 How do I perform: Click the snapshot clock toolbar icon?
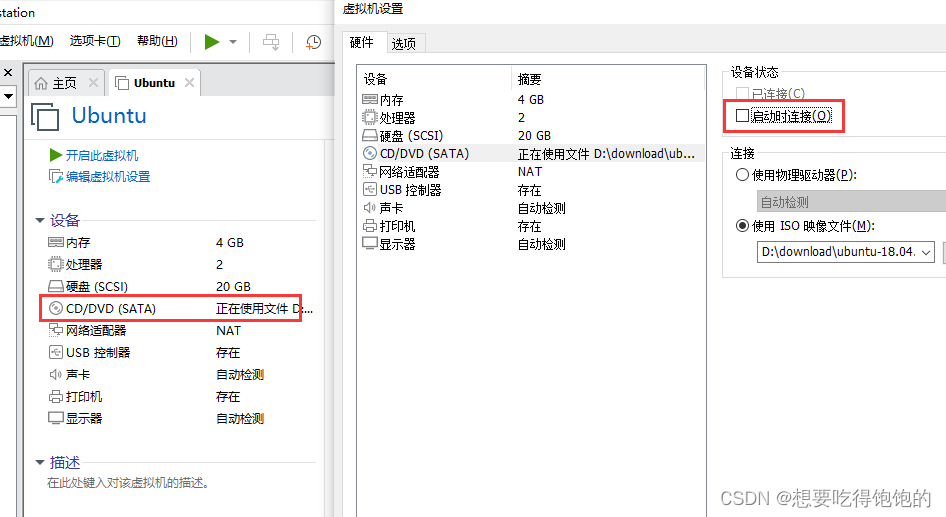coord(314,42)
